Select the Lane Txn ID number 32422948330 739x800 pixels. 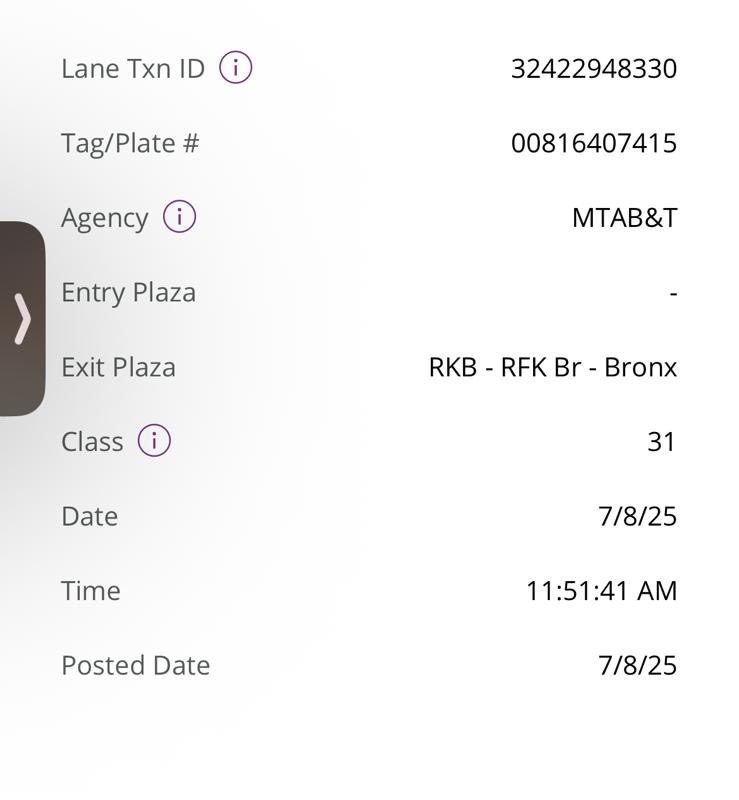[x=593, y=69]
